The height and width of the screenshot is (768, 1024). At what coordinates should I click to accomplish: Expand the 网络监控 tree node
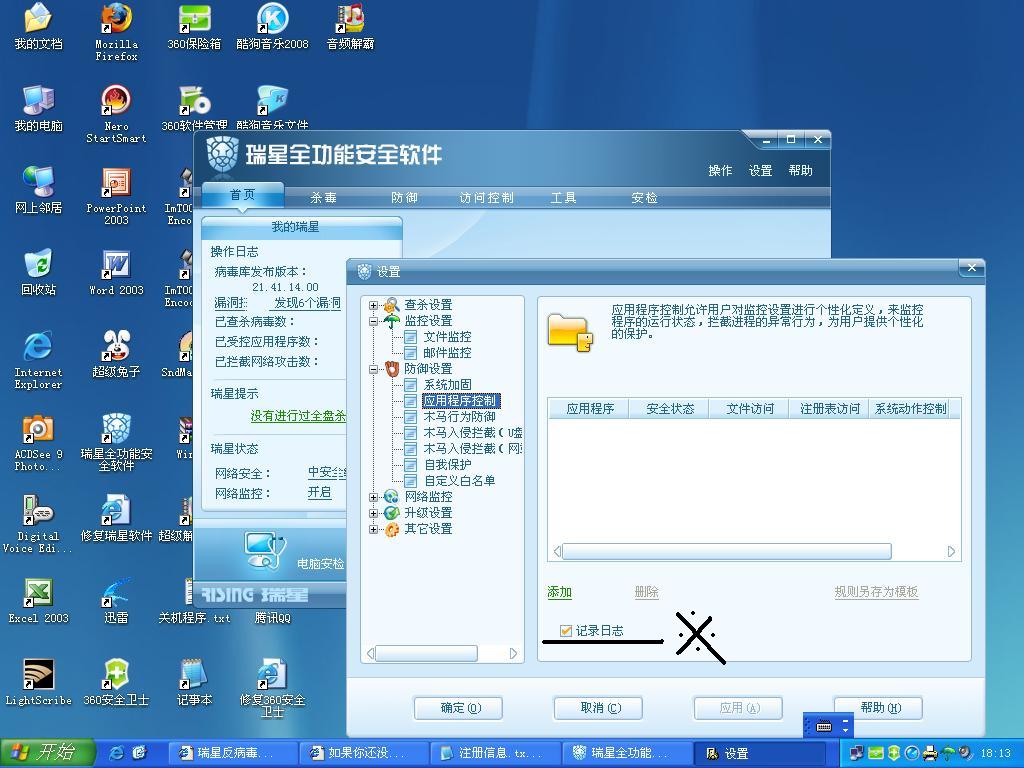[373, 497]
